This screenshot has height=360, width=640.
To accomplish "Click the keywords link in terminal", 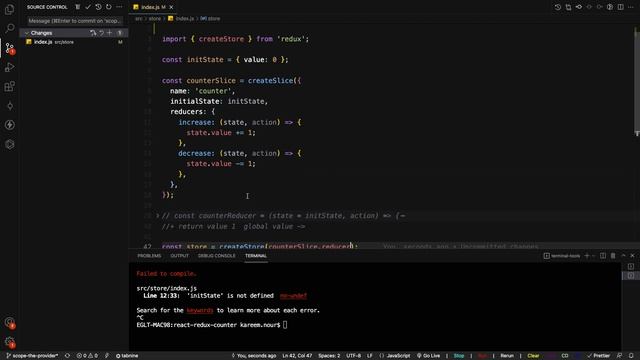I will point(200,310).
